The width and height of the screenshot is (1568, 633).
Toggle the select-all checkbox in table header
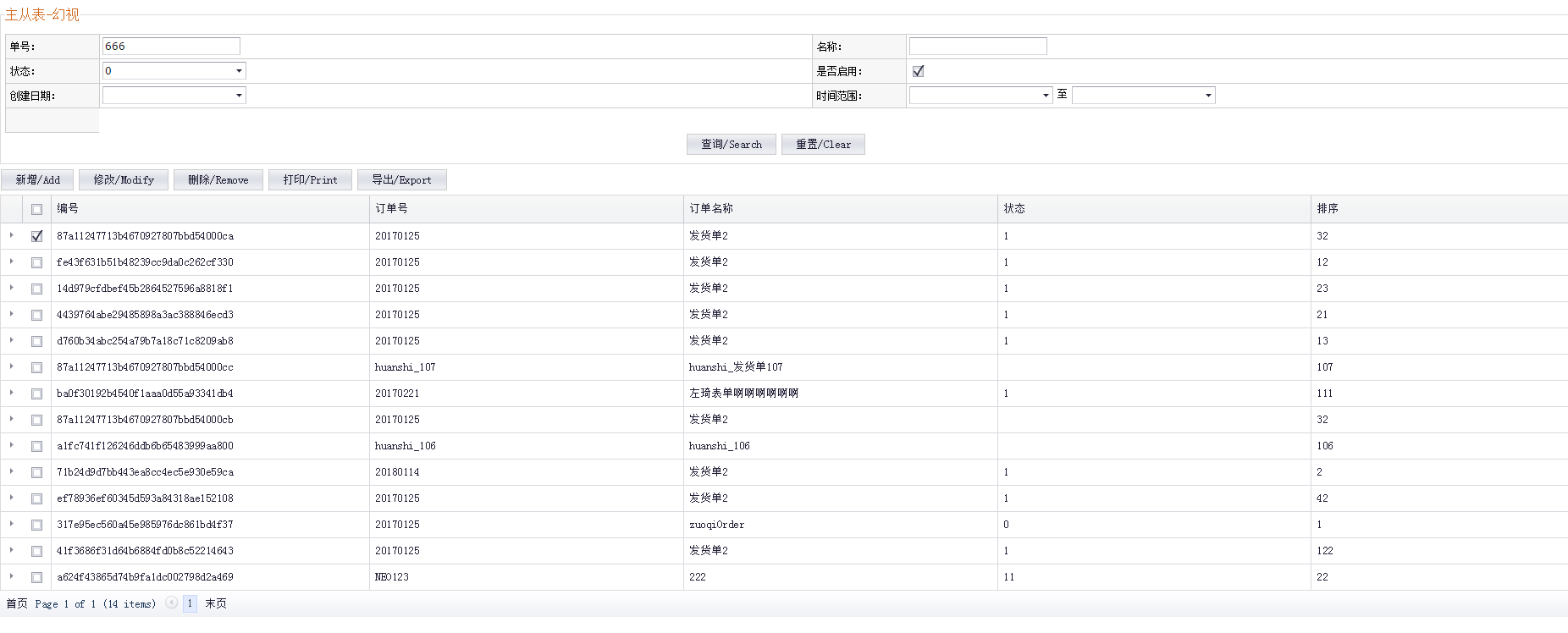(36, 209)
